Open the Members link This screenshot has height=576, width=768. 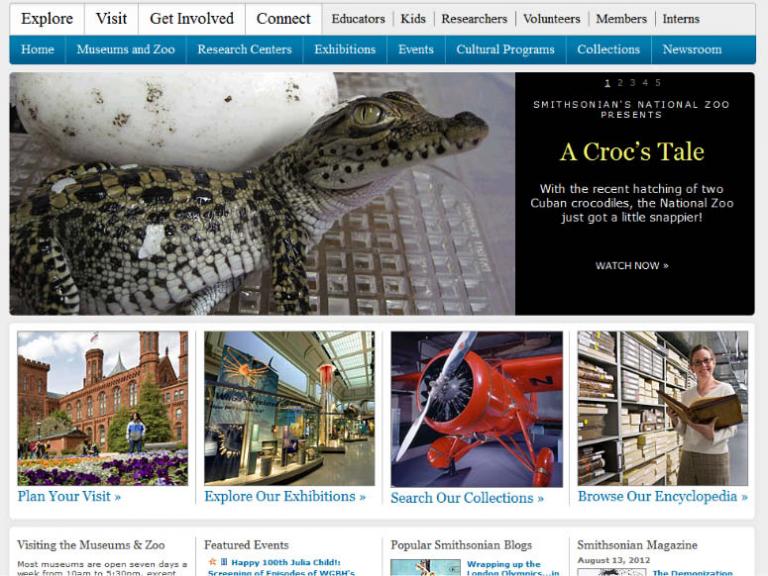click(621, 19)
